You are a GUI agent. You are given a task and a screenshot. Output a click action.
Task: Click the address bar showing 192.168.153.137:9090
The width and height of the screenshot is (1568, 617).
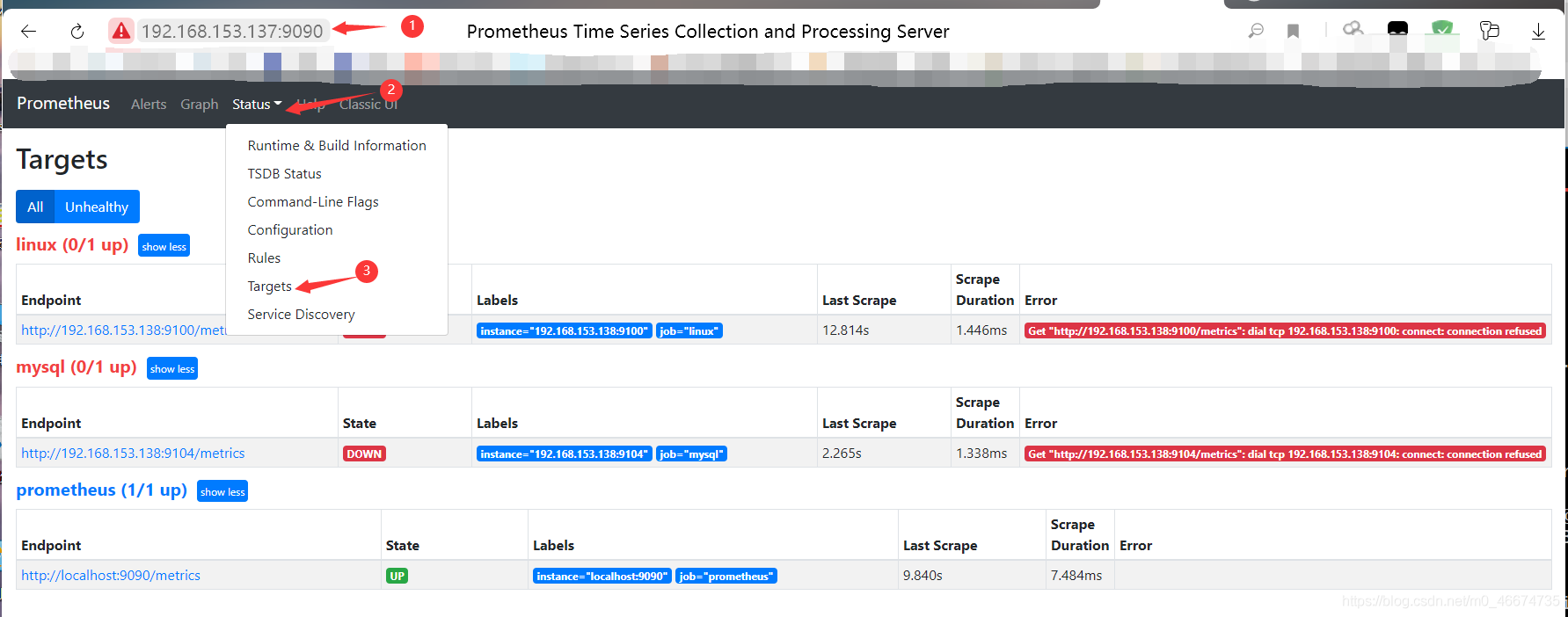tap(232, 32)
